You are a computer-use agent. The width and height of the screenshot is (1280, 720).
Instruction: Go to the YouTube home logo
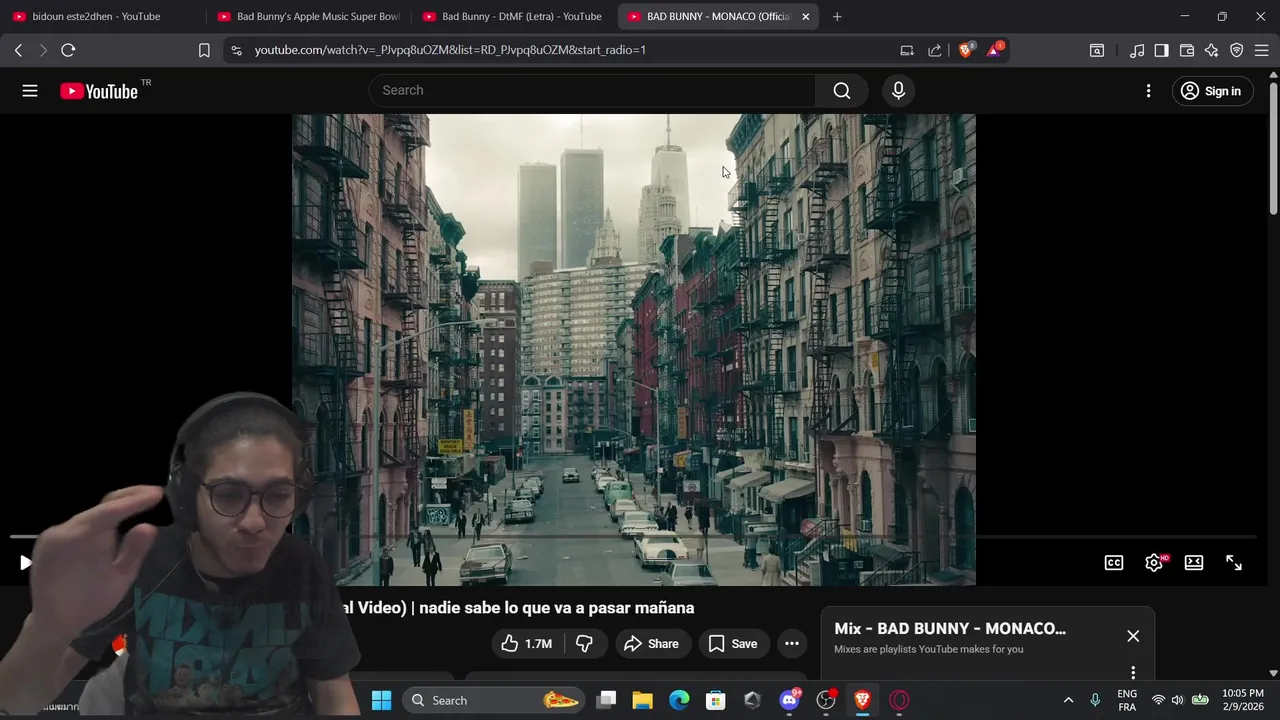pos(98,91)
